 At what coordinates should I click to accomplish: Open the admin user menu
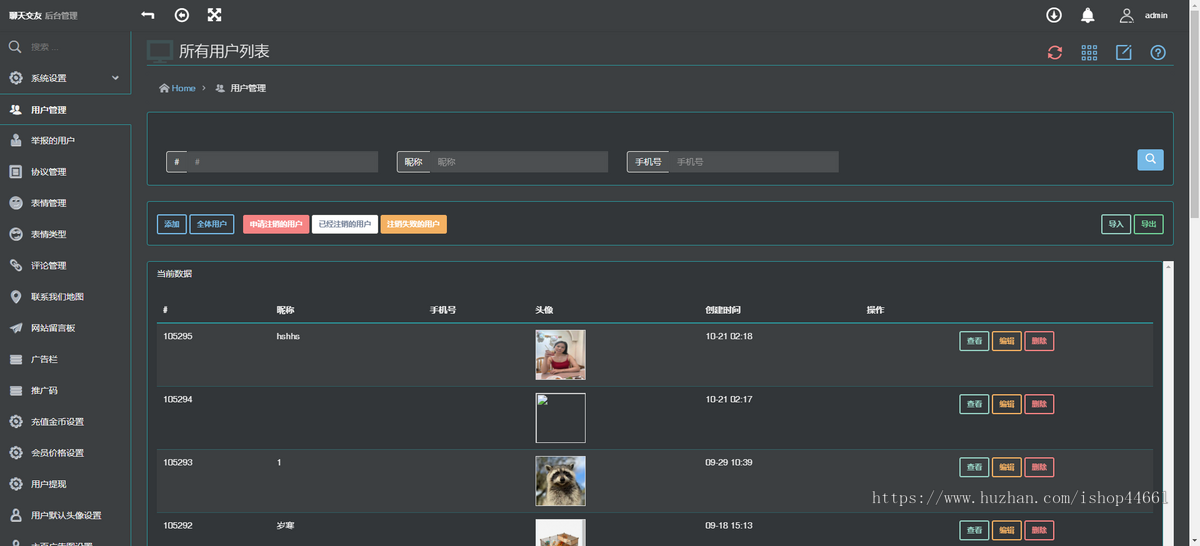(1143, 16)
